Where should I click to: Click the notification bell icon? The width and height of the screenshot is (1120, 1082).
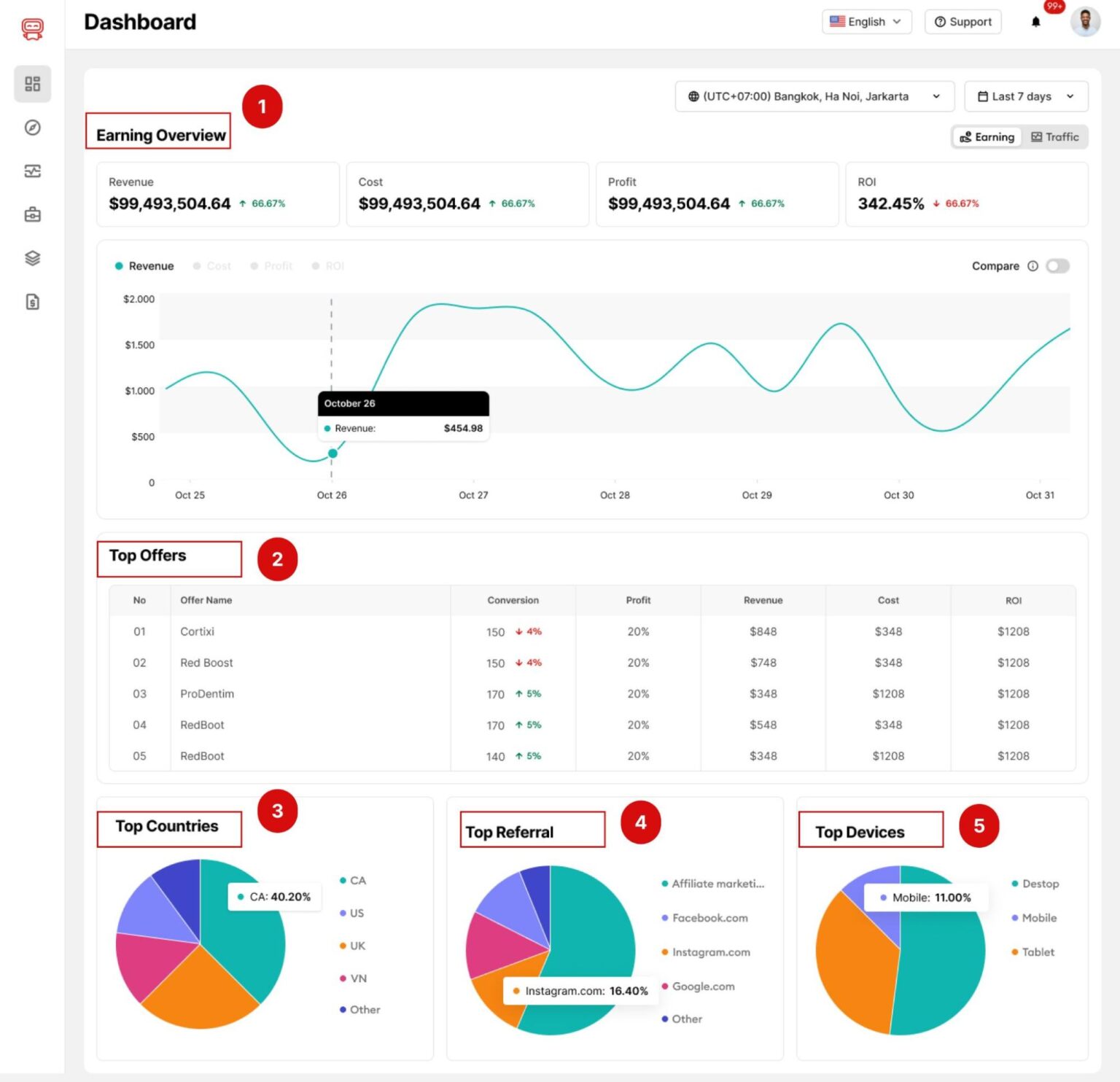1036,21
